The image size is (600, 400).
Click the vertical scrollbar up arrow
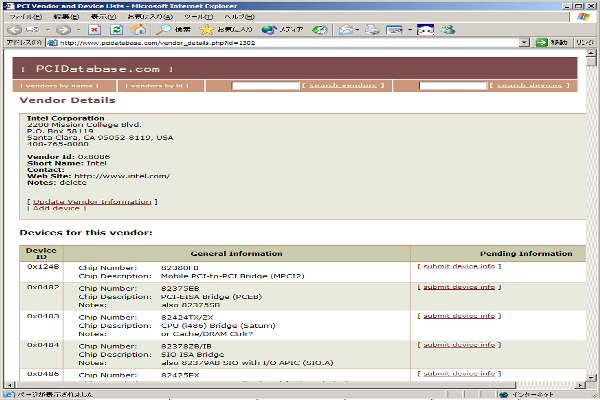click(591, 53)
